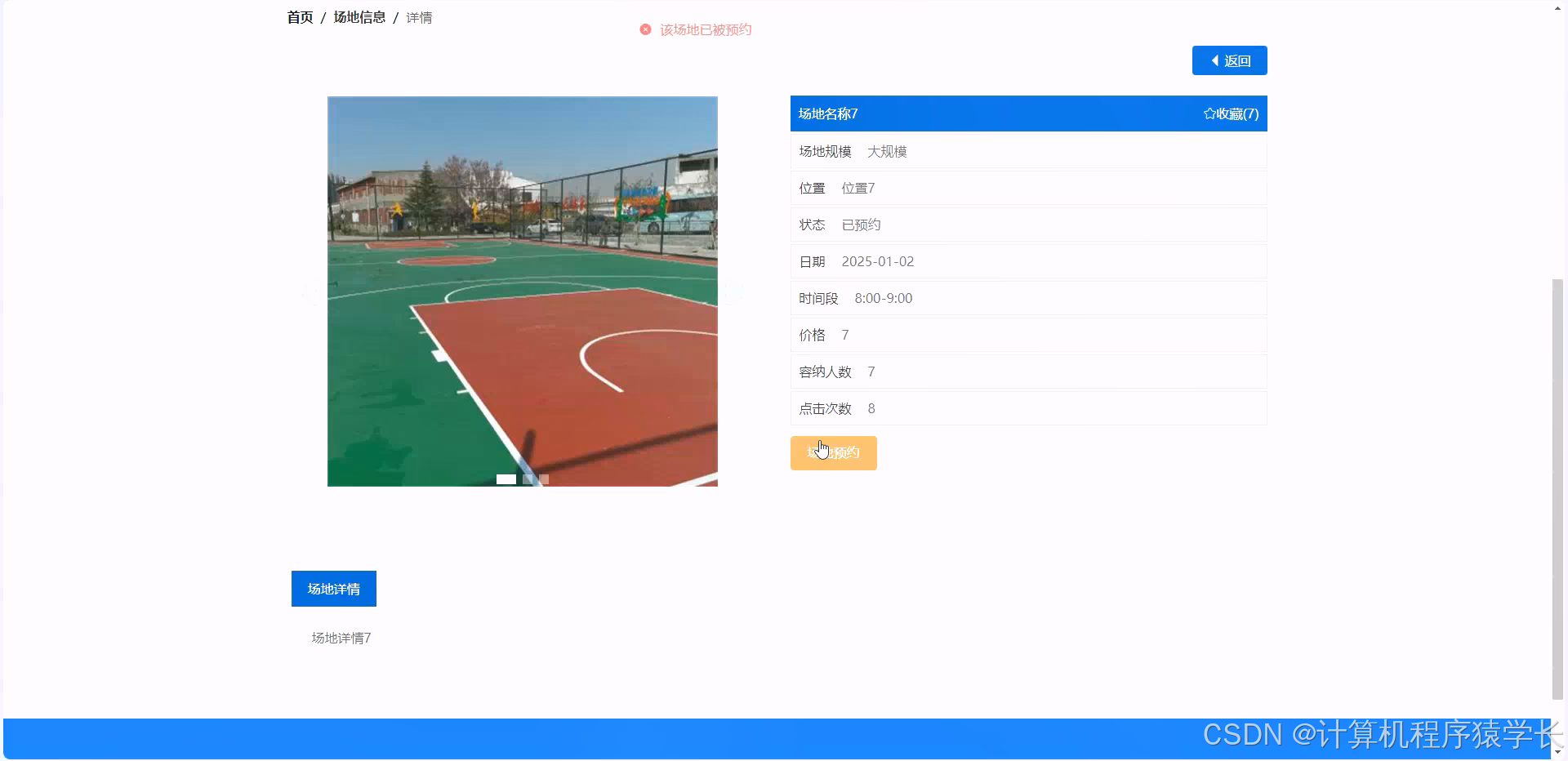
Task: Select the 已预约 status text
Action: click(860, 225)
